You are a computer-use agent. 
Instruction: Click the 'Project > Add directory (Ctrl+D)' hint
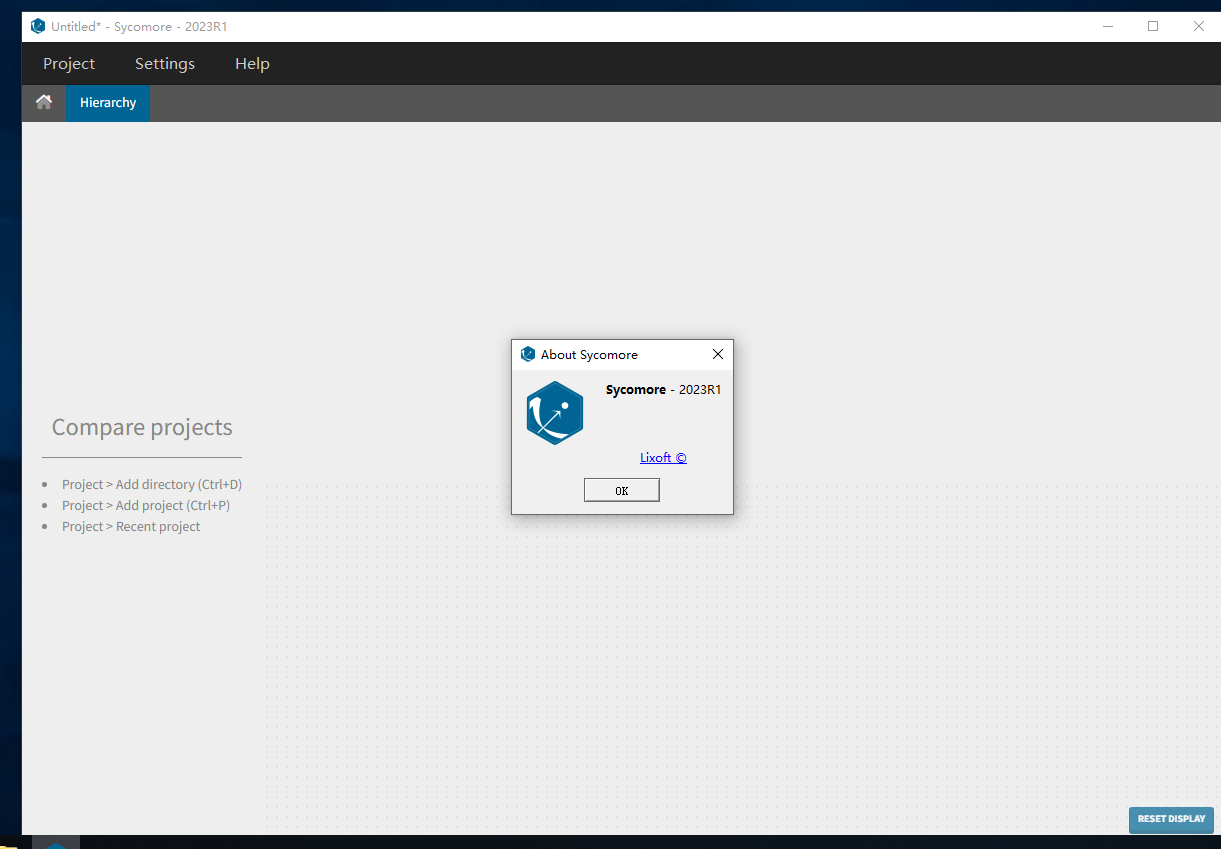pyautogui.click(x=152, y=484)
